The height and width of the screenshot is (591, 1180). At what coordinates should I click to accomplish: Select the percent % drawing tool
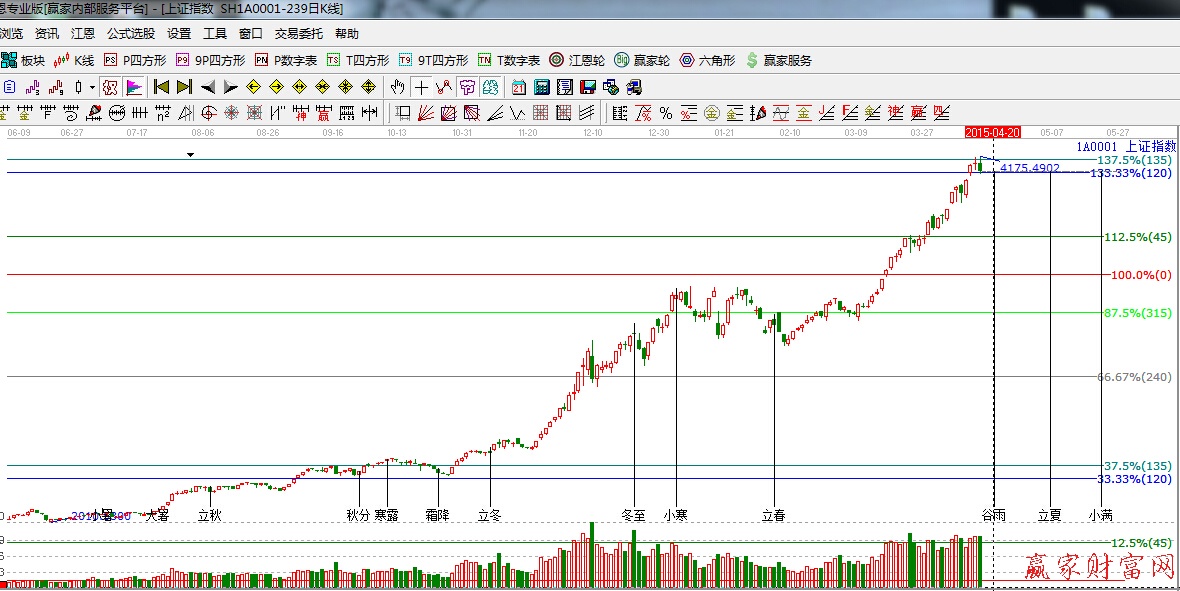coord(666,113)
